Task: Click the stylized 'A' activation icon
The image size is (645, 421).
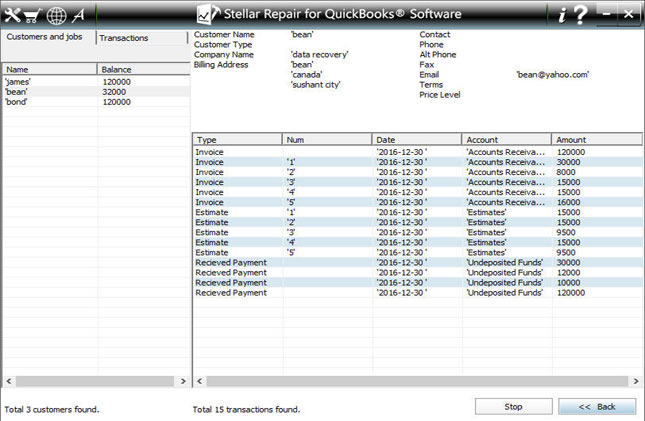Action: tap(79, 16)
